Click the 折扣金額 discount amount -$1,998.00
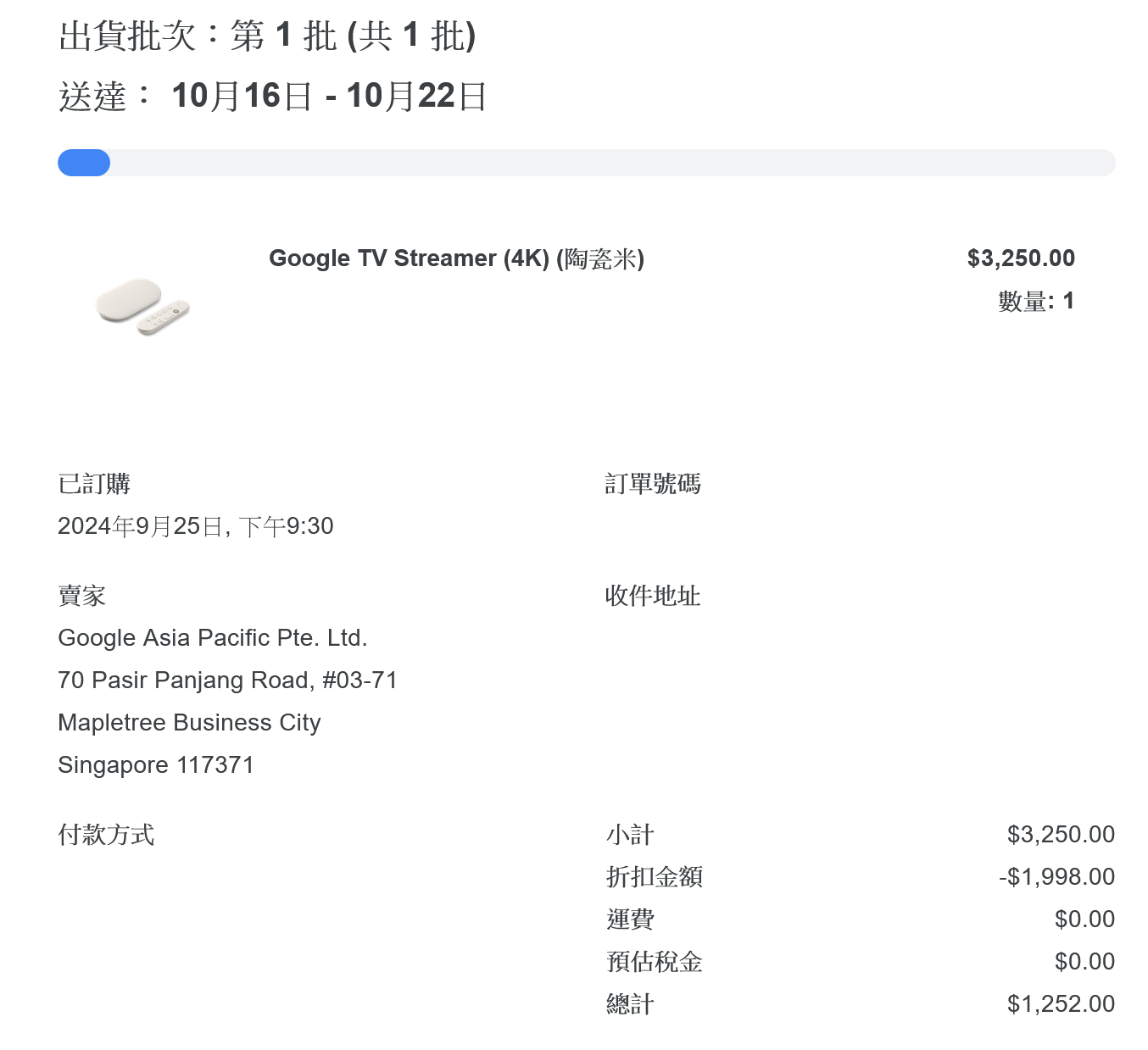The height and width of the screenshot is (1050, 1148). pos(1056,877)
